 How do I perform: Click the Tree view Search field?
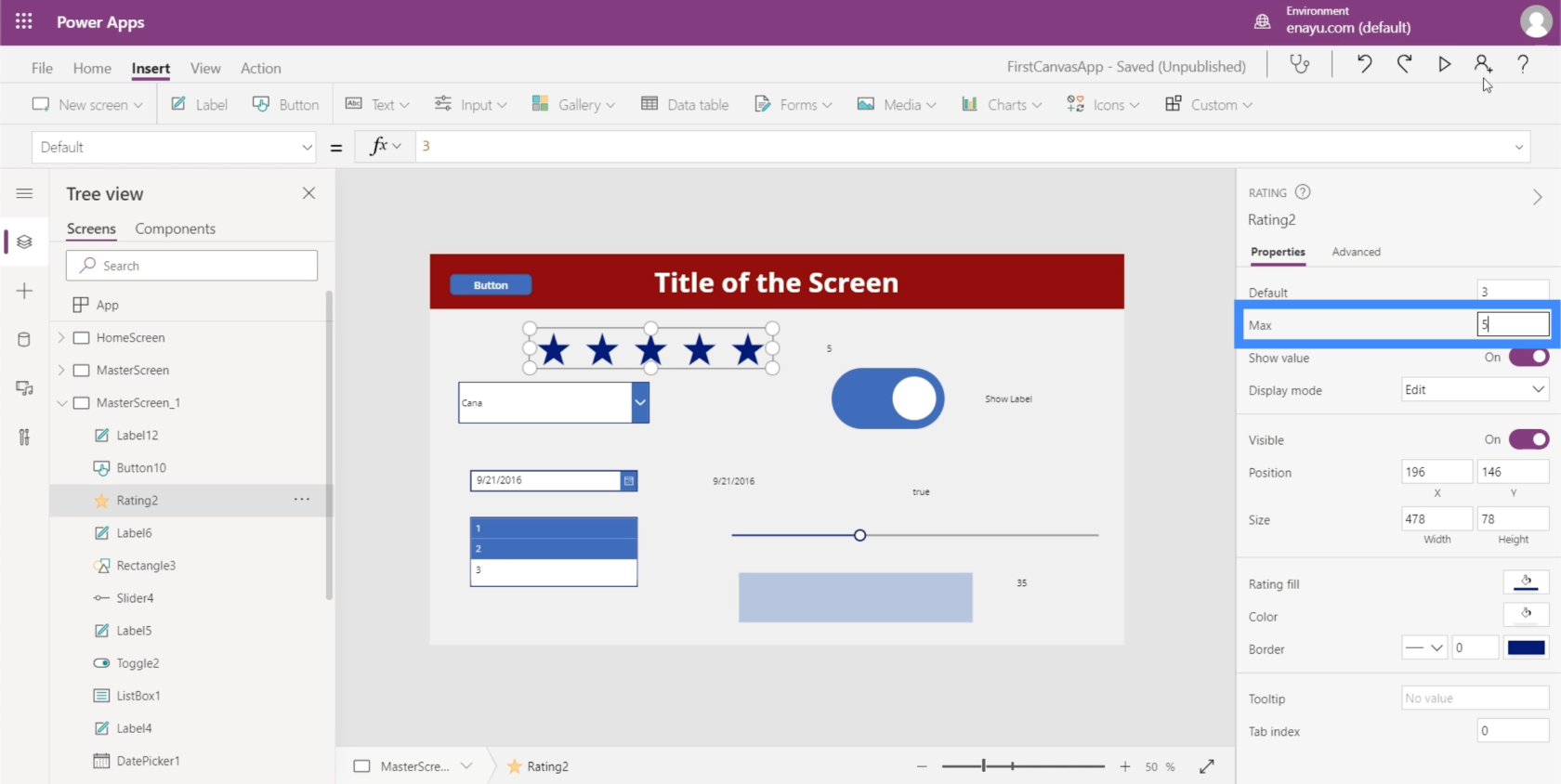click(191, 266)
